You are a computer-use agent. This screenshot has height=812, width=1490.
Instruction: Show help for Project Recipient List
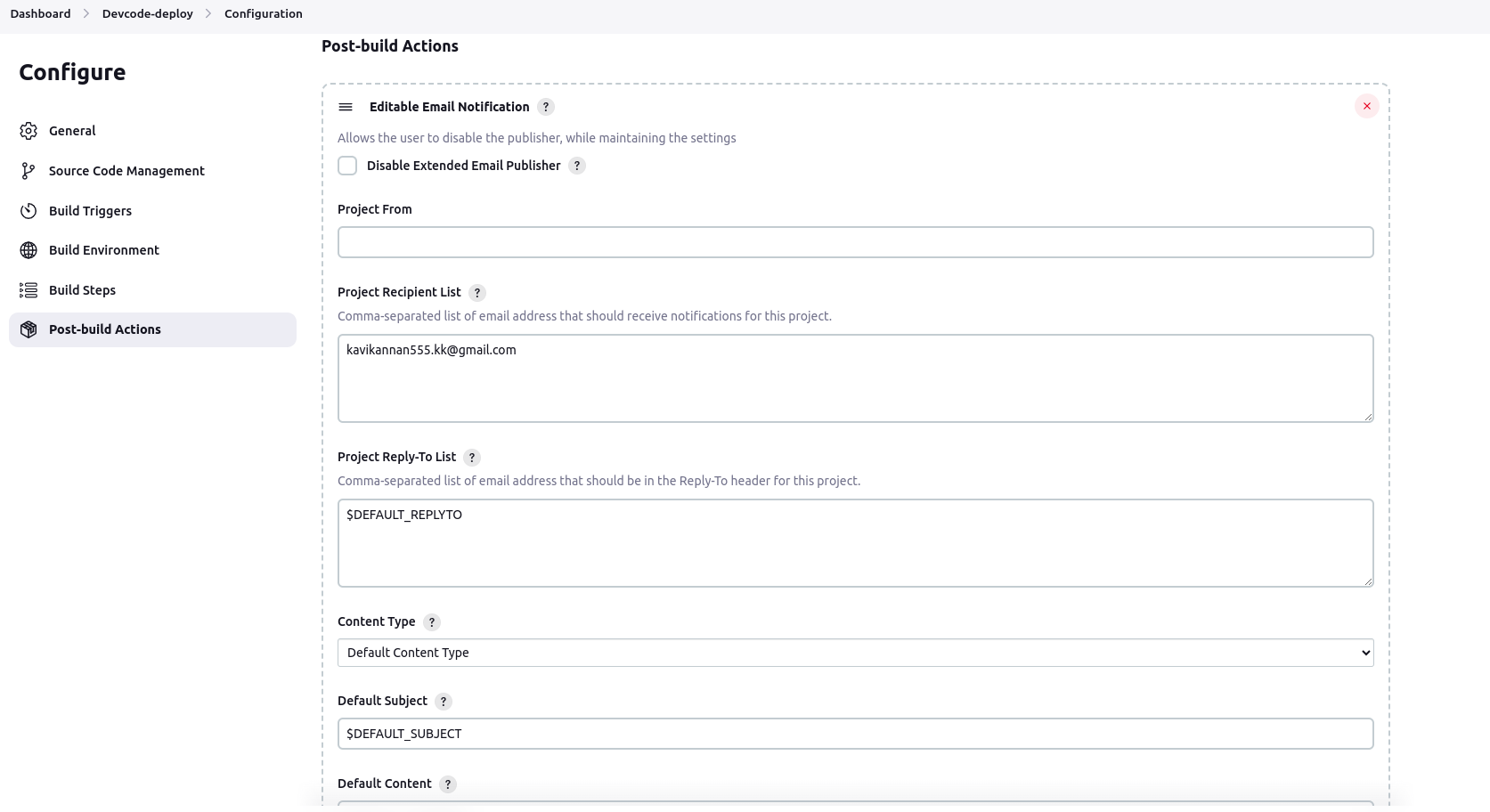(x=477, y=293)
